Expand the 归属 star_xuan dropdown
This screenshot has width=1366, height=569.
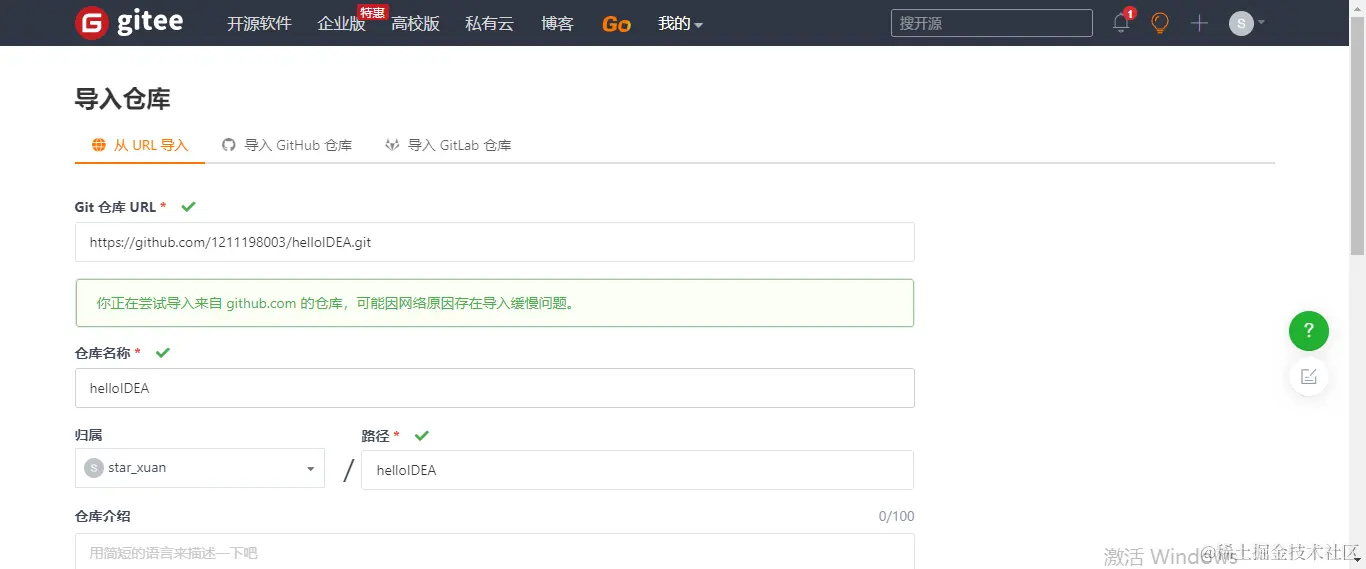[200, 468]
